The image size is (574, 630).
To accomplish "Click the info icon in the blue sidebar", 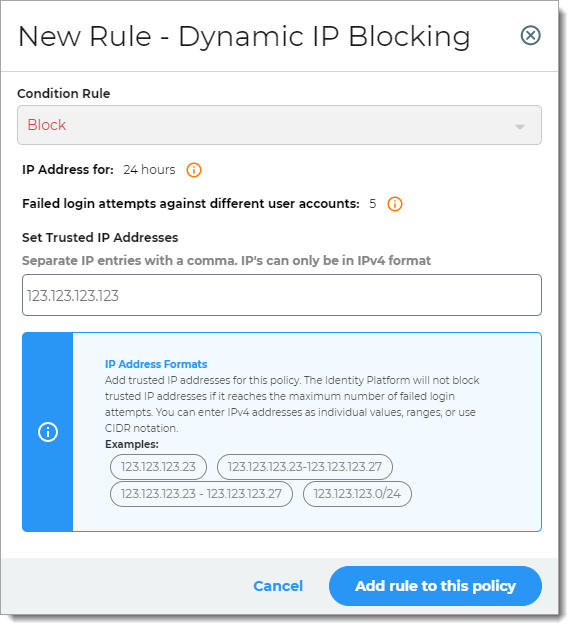I will point(48,432).
